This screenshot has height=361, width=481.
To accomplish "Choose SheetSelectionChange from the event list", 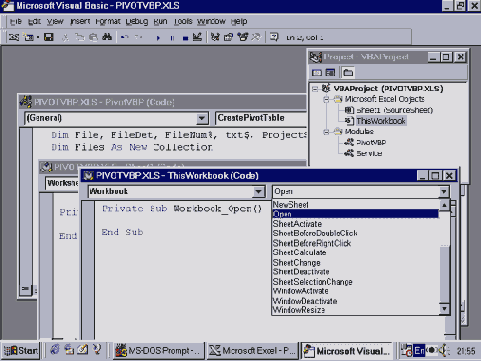I will tap(355, 282).
